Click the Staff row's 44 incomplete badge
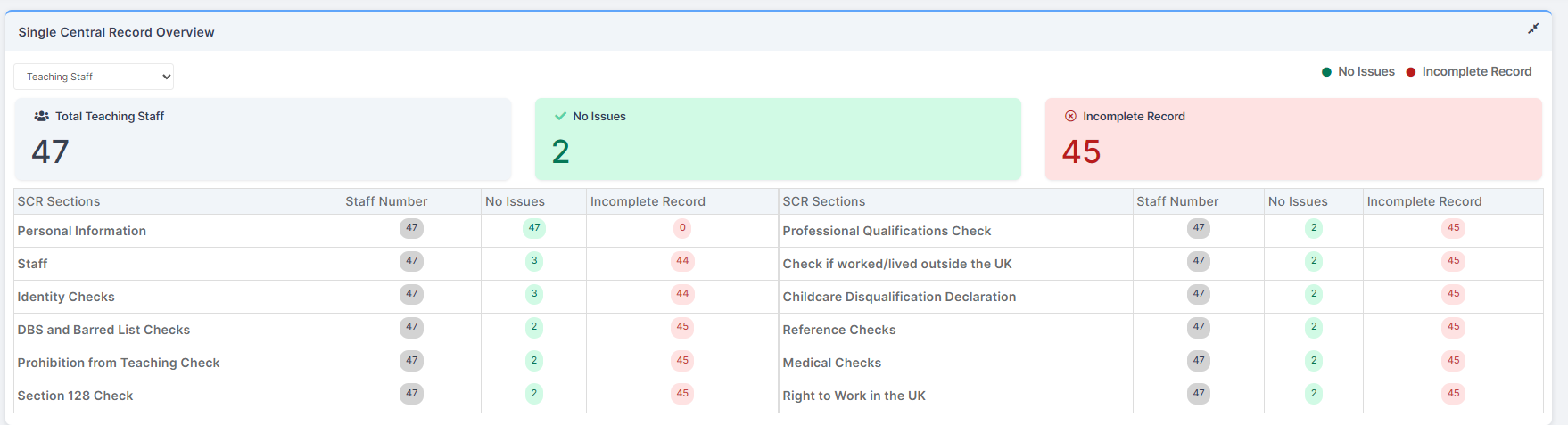Image resolution: width=1568 pixels, height=425 pixels. 682,261
